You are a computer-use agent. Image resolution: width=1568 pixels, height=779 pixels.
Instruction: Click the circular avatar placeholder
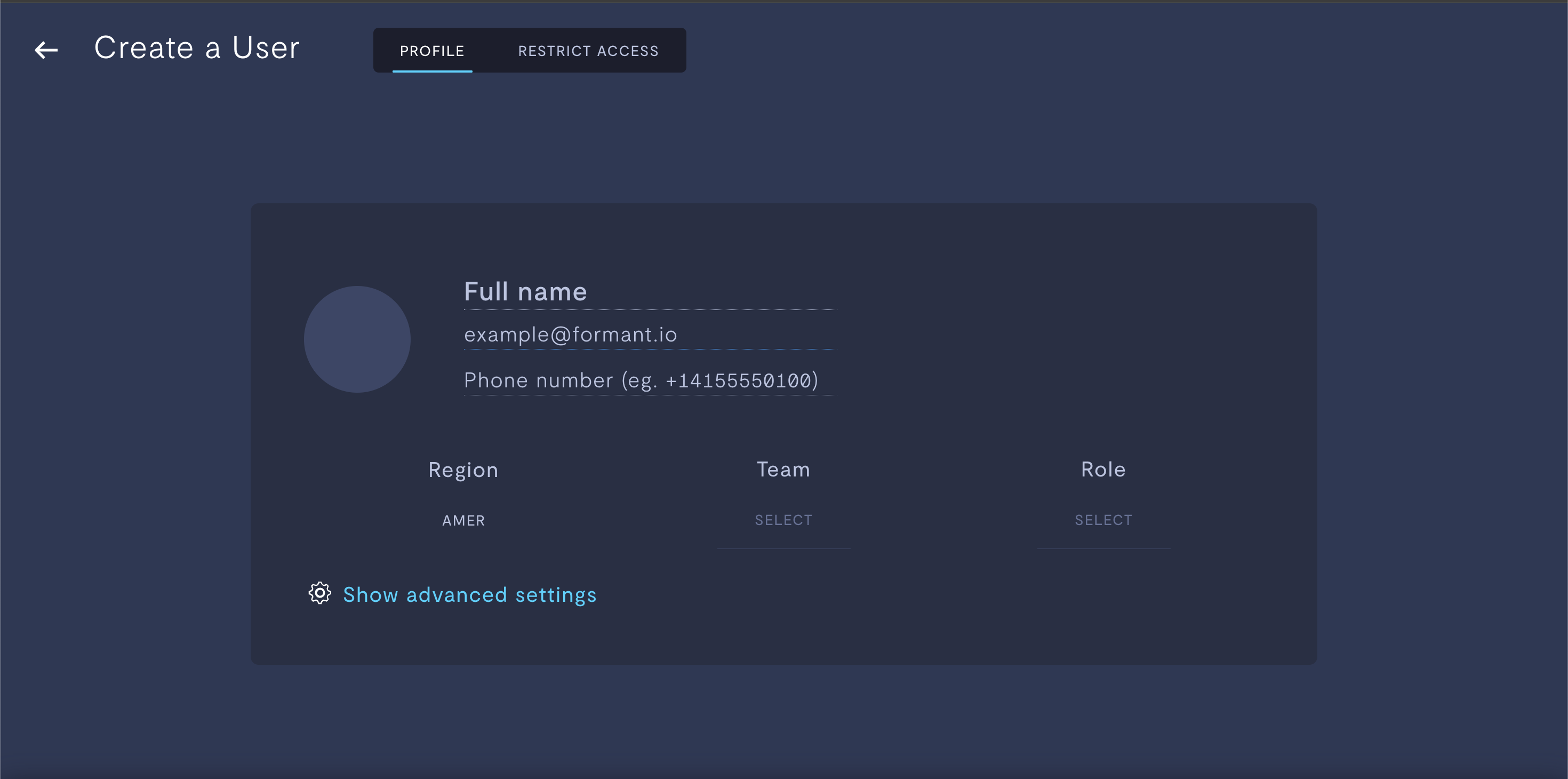(357, 339)
